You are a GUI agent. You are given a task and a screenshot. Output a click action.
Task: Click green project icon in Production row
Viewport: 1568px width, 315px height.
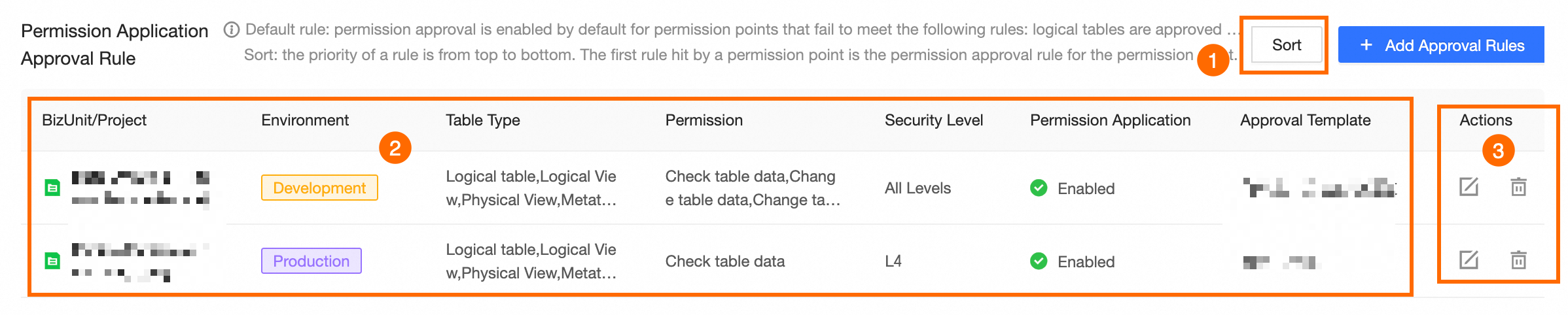[x=52, y=261]
